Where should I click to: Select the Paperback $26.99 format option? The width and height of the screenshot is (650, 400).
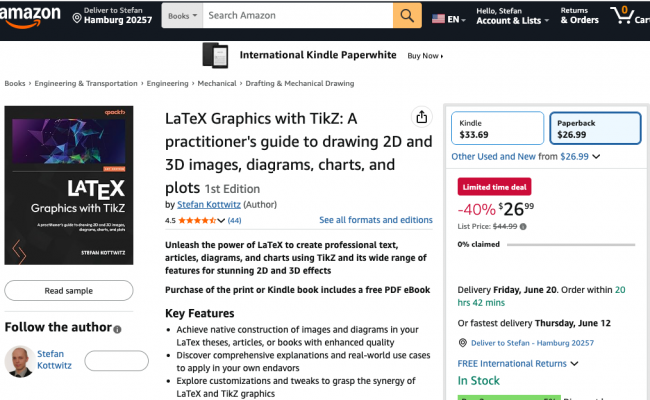(x=594, y=128)
